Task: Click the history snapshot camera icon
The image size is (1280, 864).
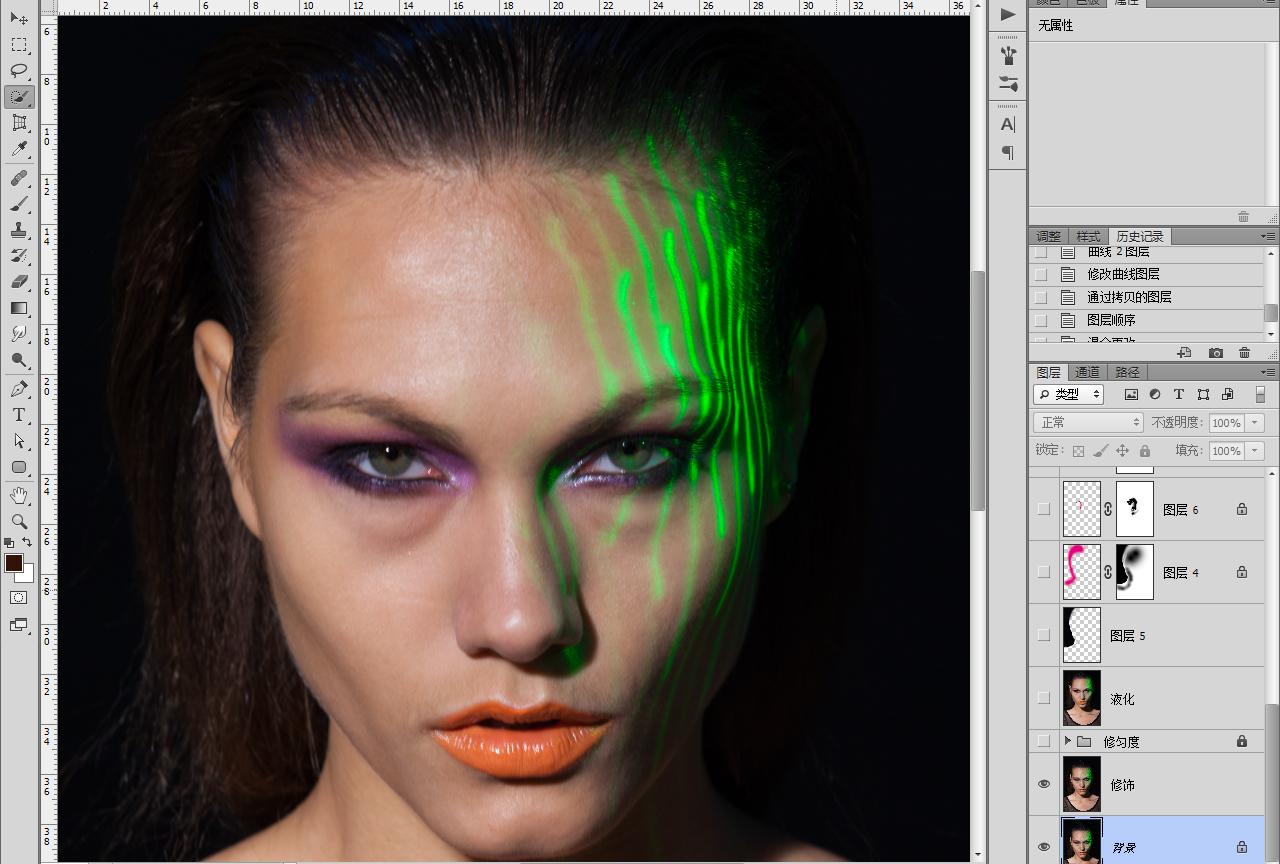Action: tap(1215, 353)
